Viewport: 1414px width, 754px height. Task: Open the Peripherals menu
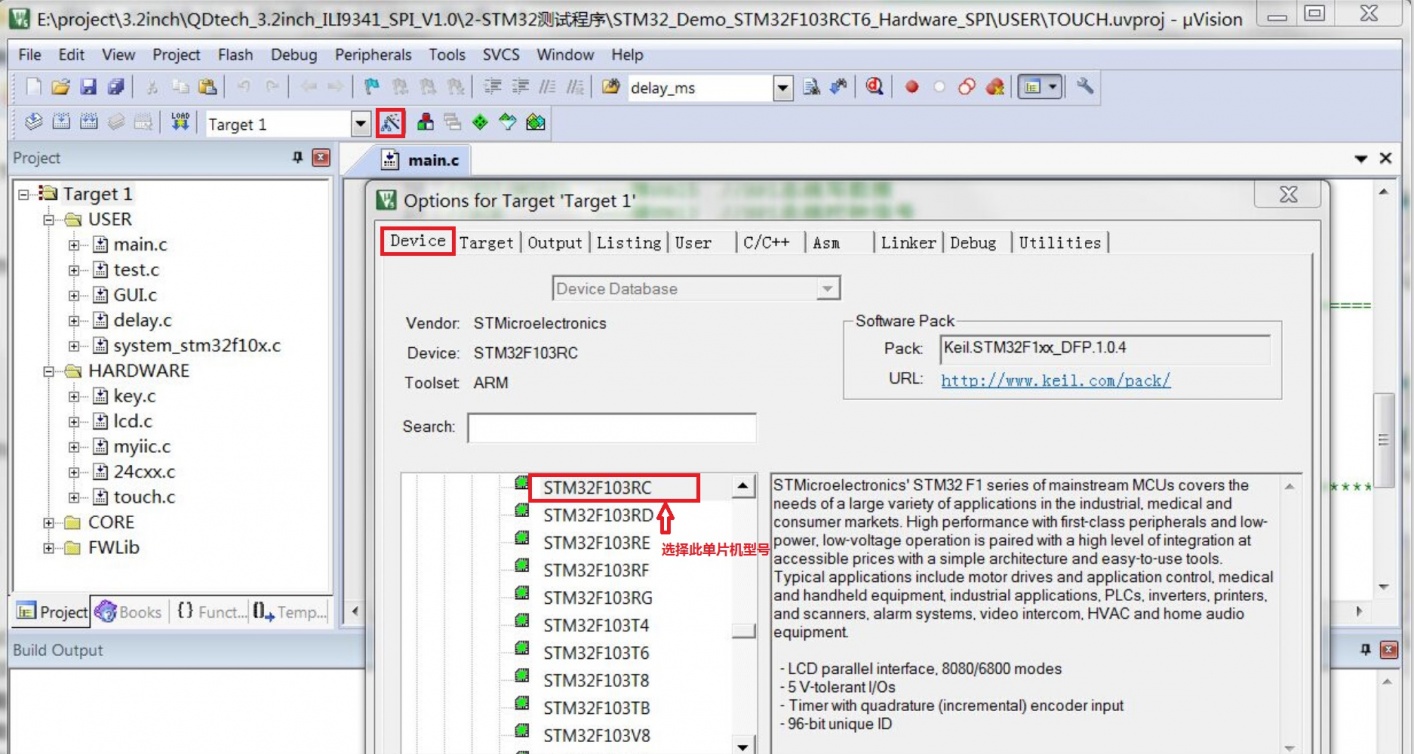coord(373,55)
